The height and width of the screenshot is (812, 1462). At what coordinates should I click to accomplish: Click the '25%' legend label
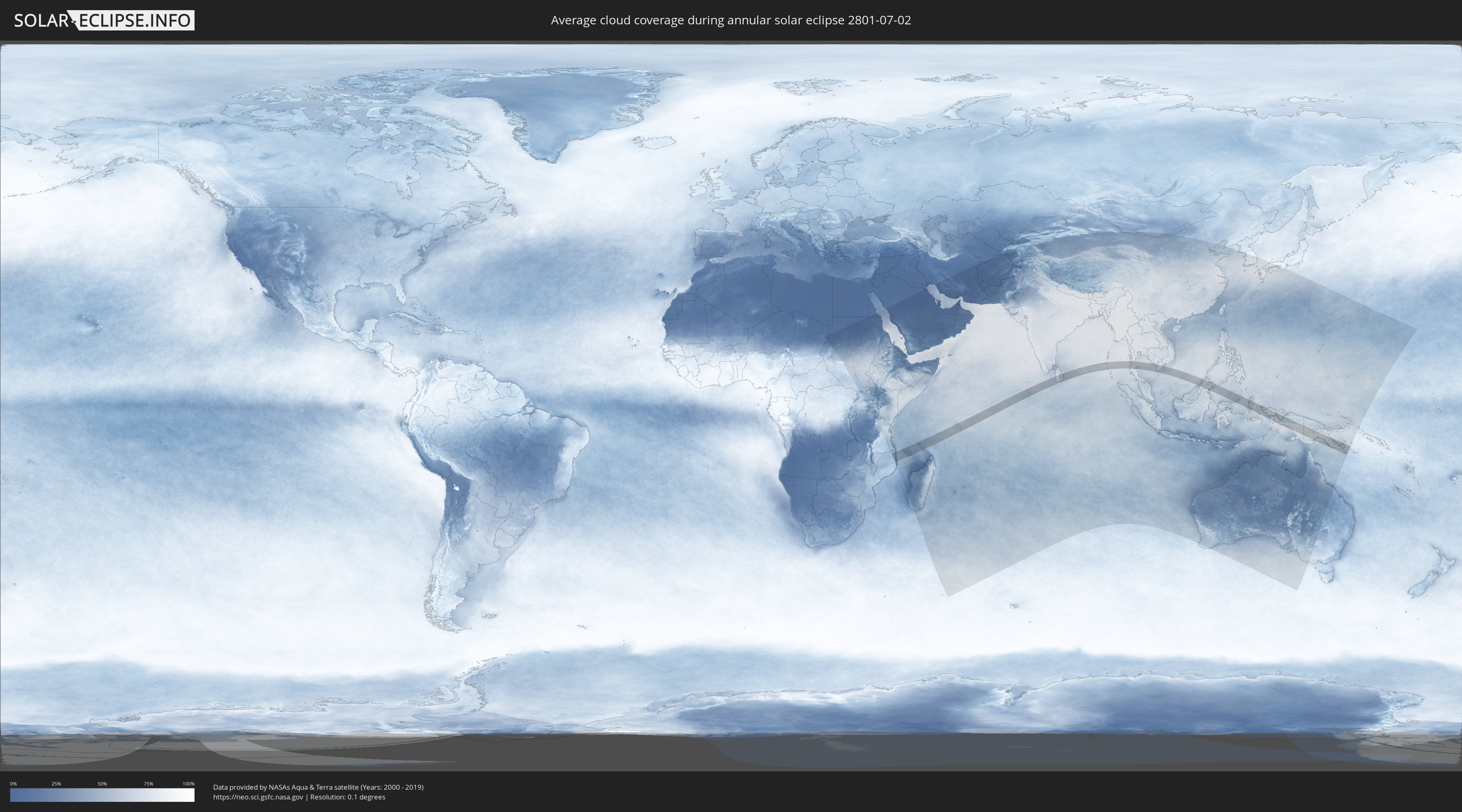pos(56,784)
